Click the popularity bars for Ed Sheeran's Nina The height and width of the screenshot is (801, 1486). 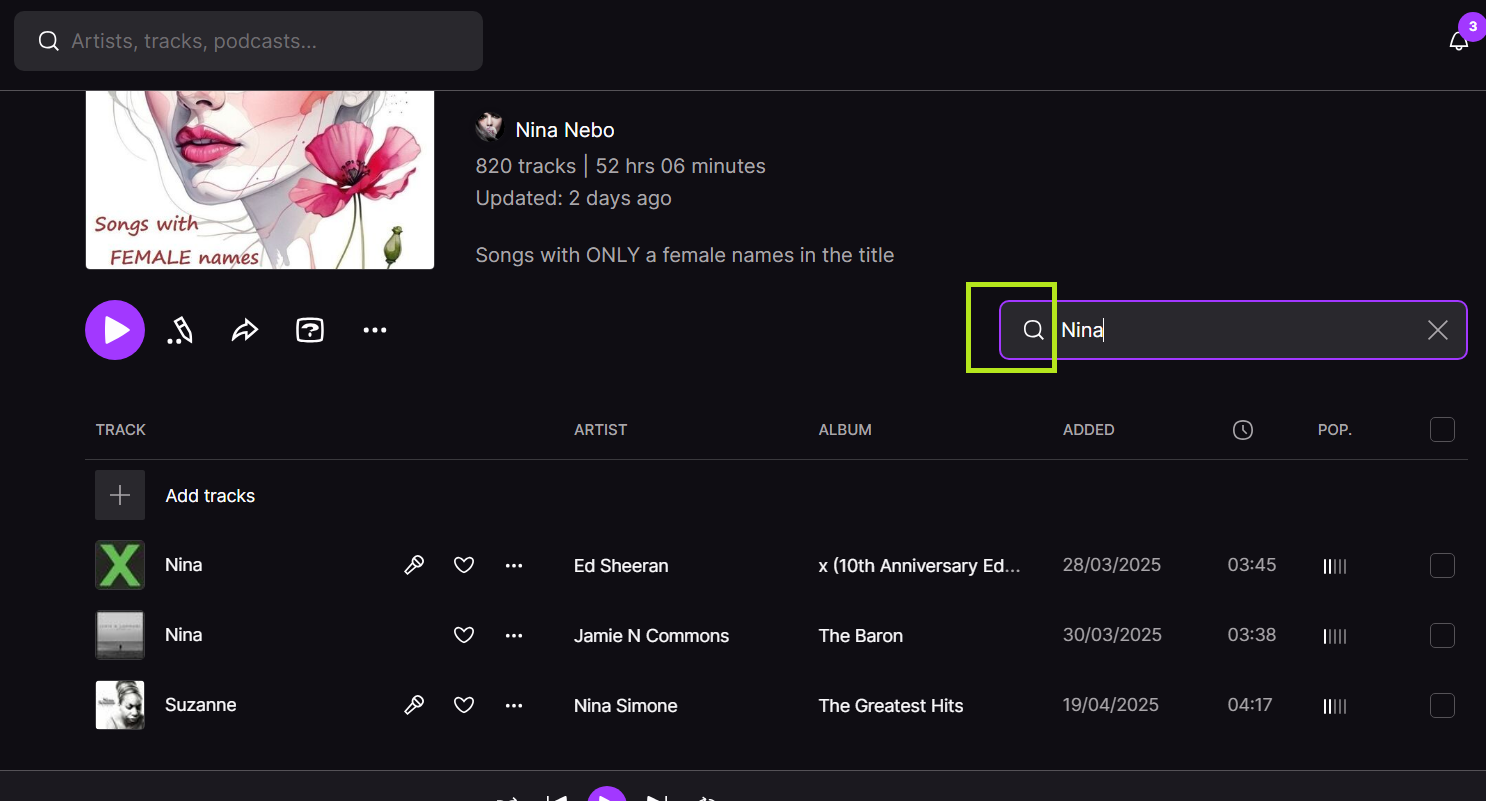[x=1335, y=567]
